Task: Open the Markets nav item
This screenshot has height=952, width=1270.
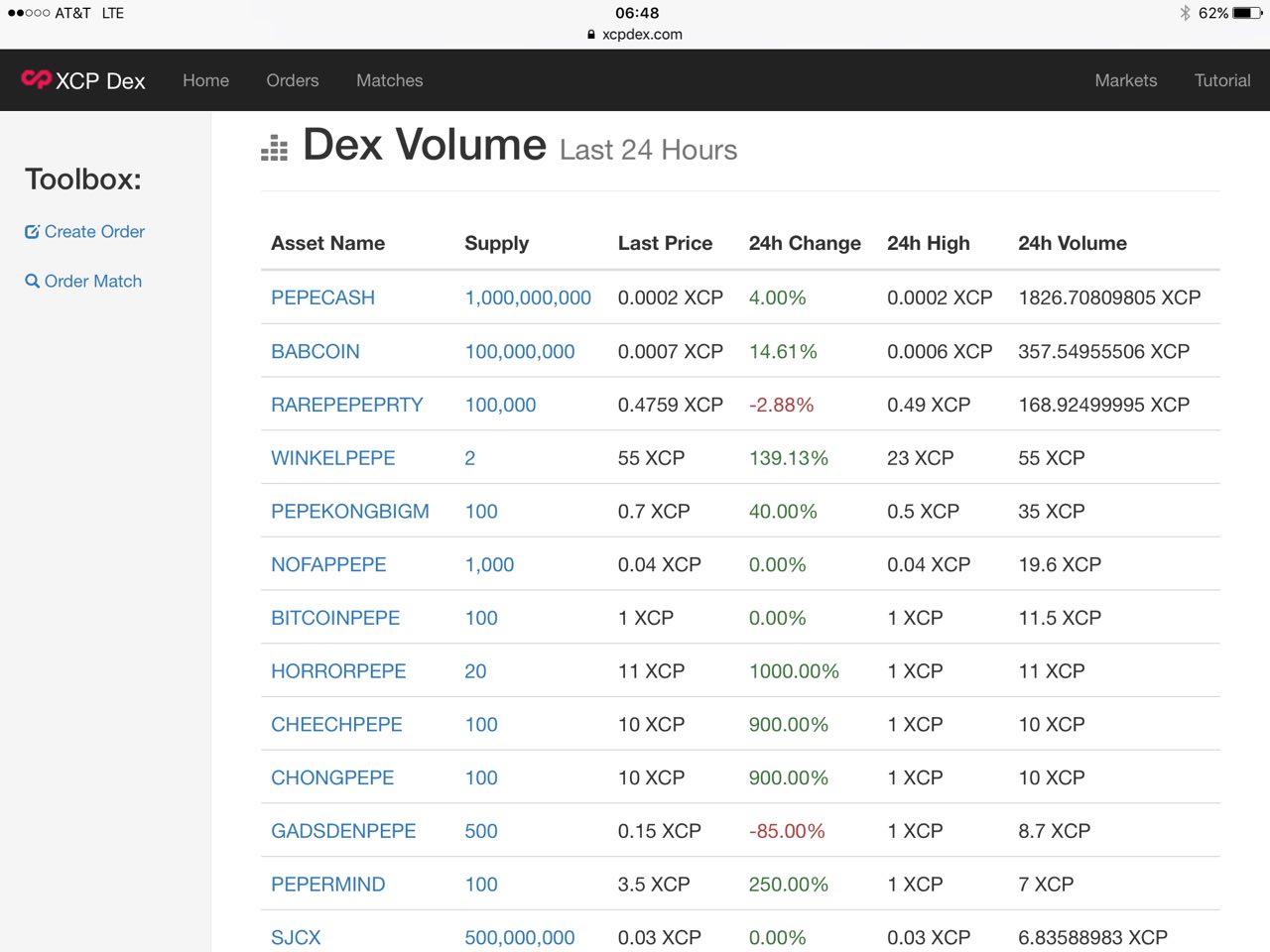Action: click(x=1126, y=80)
